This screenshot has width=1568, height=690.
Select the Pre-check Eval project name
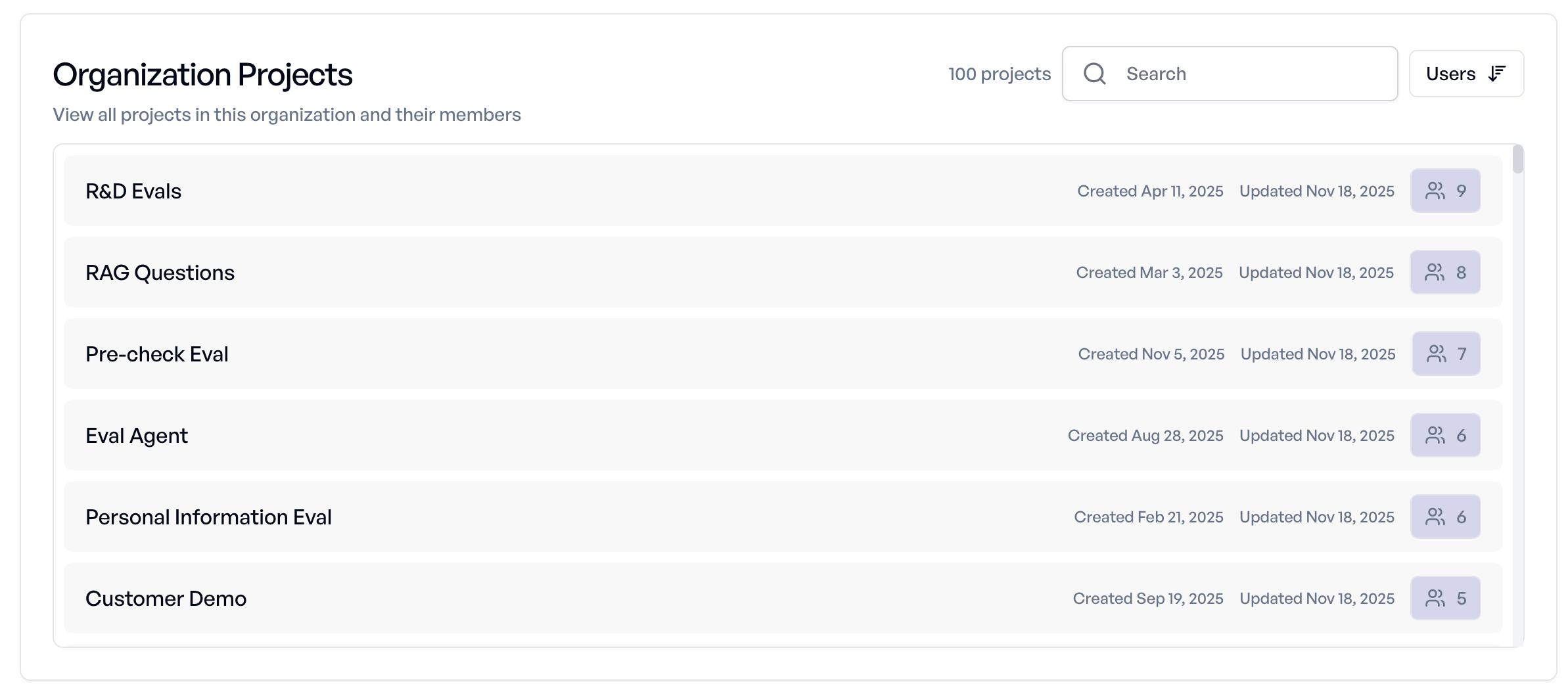(x=157, y=354)
